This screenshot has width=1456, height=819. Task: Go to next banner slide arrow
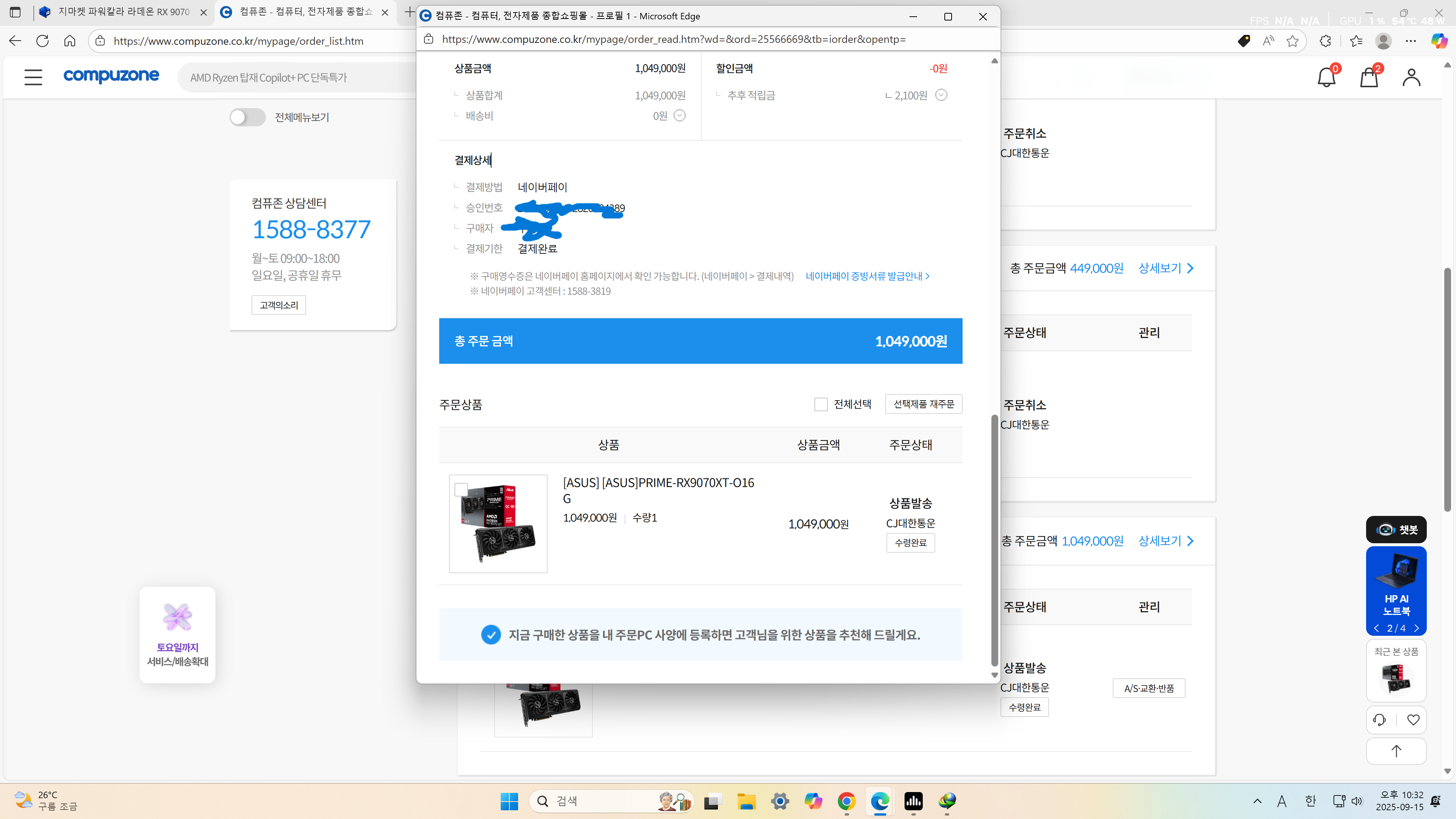click(1417, 628)
